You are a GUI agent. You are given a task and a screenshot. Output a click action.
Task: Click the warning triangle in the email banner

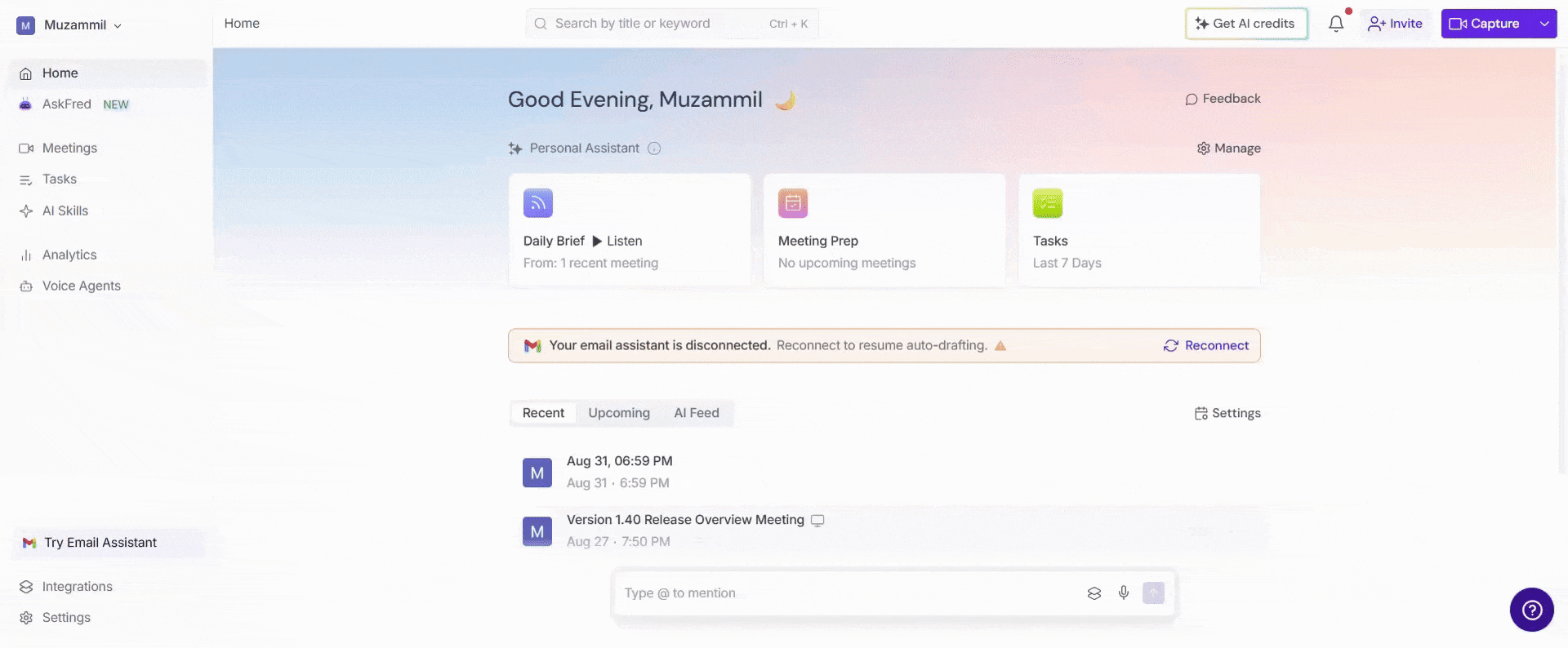(1000, 346)
